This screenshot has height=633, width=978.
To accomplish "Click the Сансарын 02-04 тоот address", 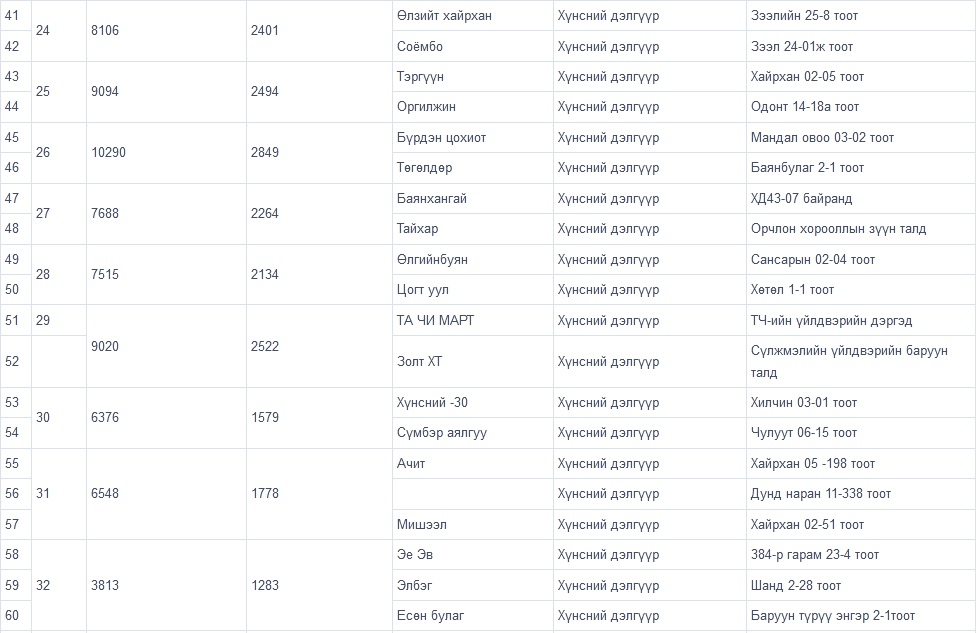I will (813, 260).
